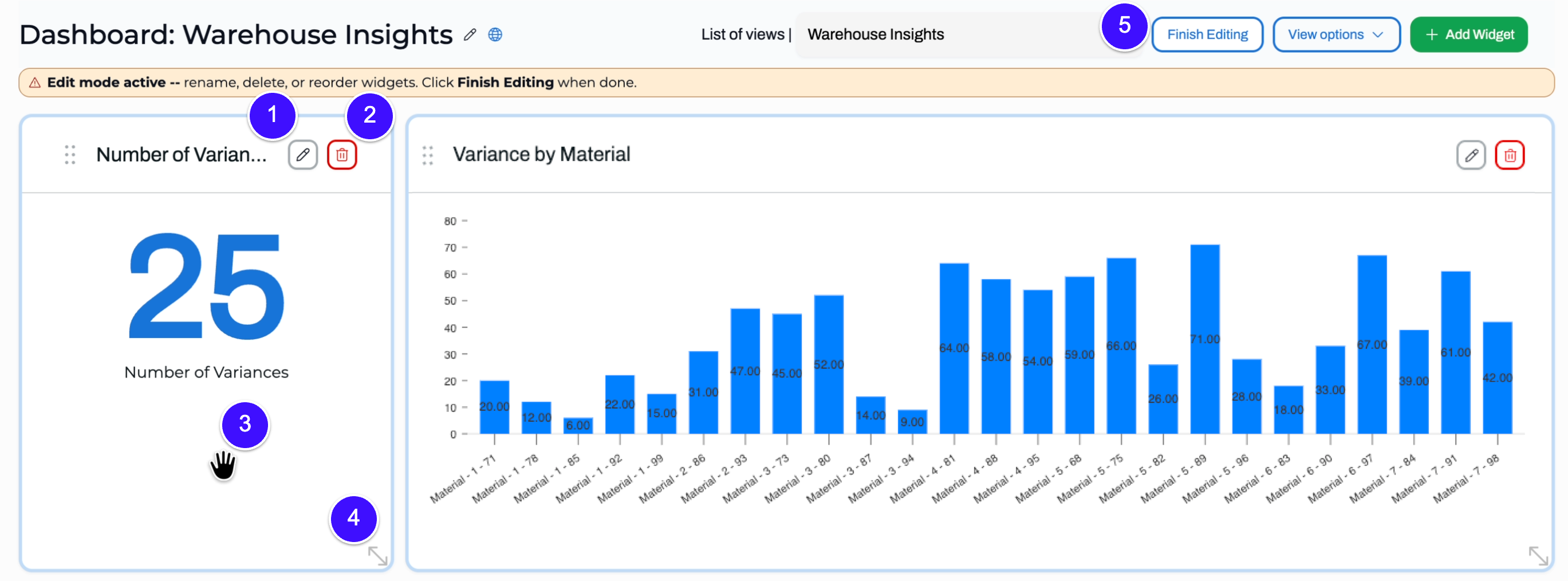This screenshot has height=581, width=1568.
Task: Click the bar labeled 71.00
Action: (1204, 339)
